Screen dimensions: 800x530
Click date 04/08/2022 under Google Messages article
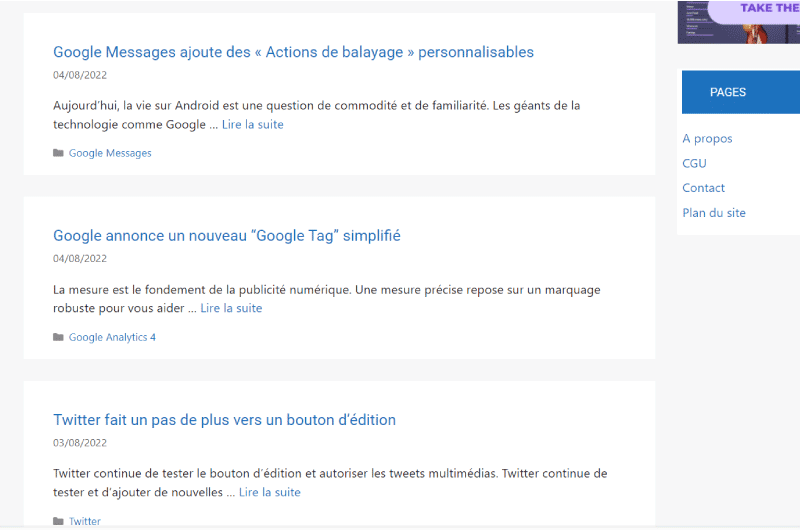[x=80, y=75]
